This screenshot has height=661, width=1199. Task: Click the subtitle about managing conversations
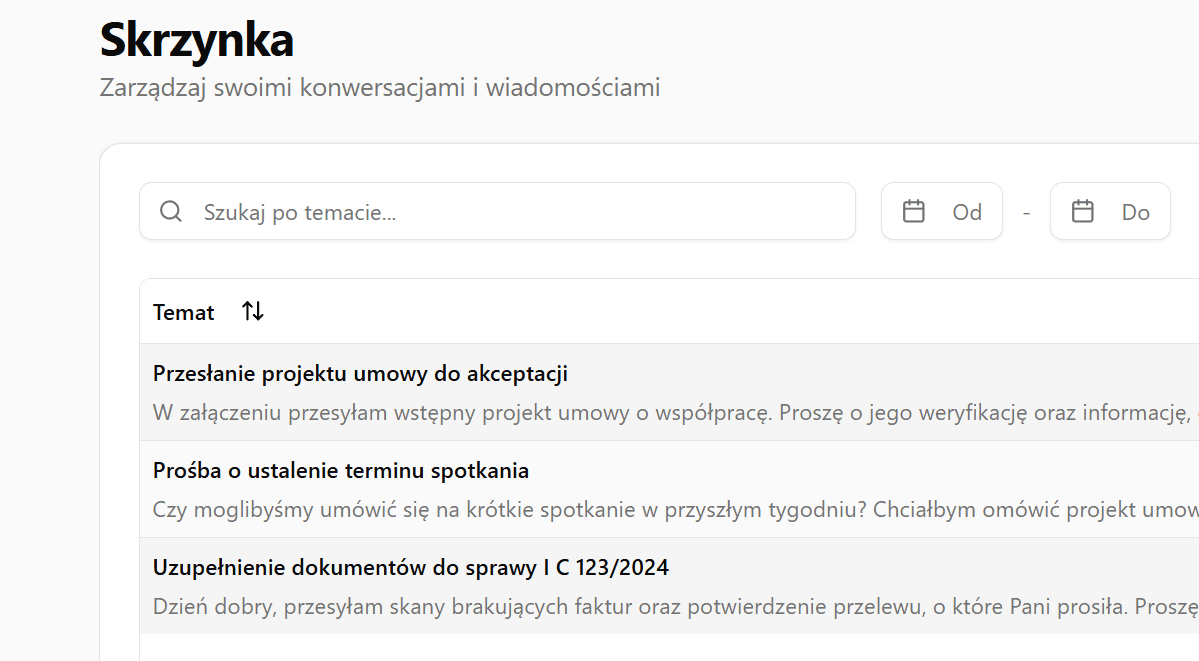378,87
